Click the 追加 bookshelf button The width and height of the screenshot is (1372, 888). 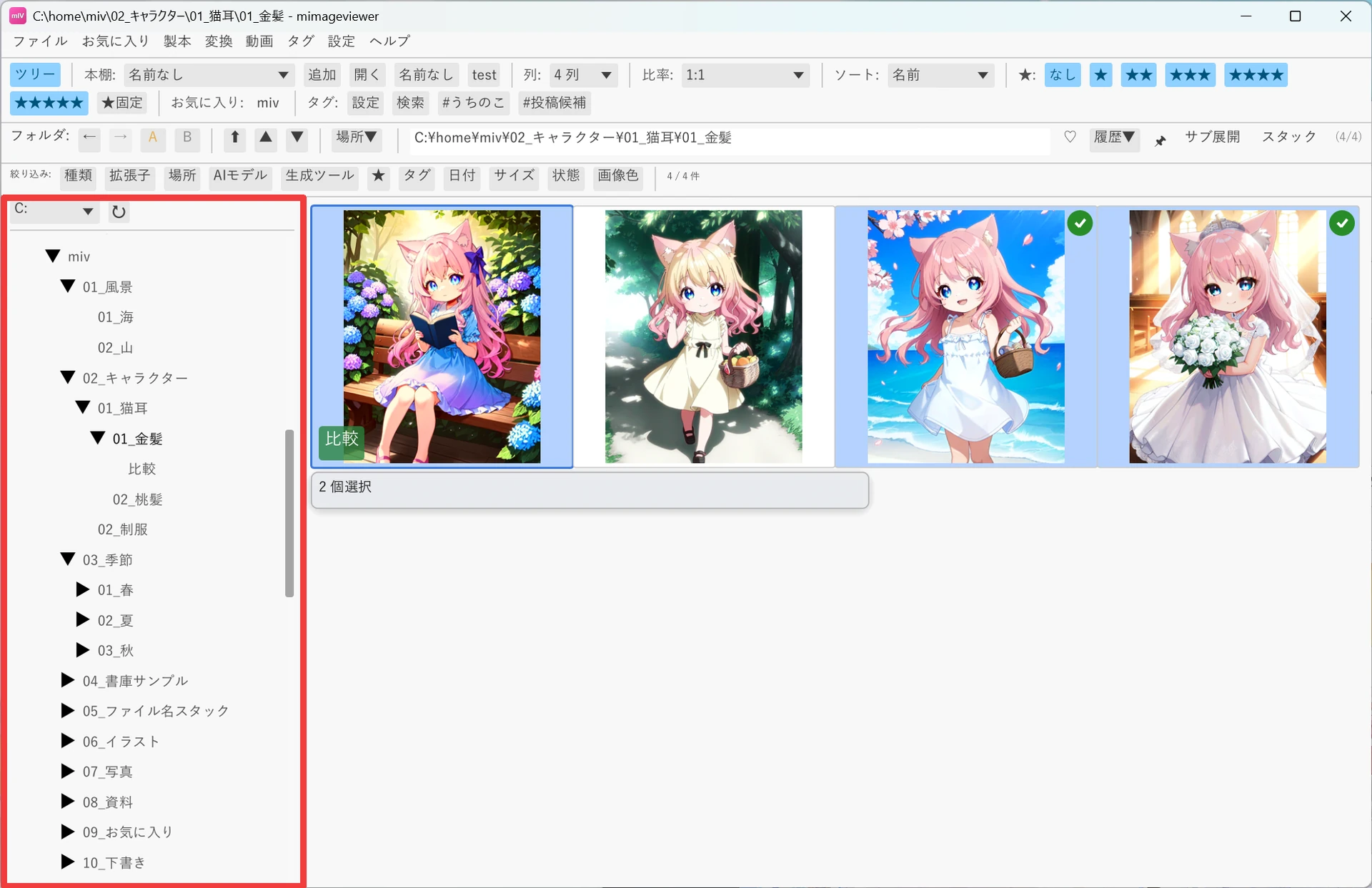[322, 75]
